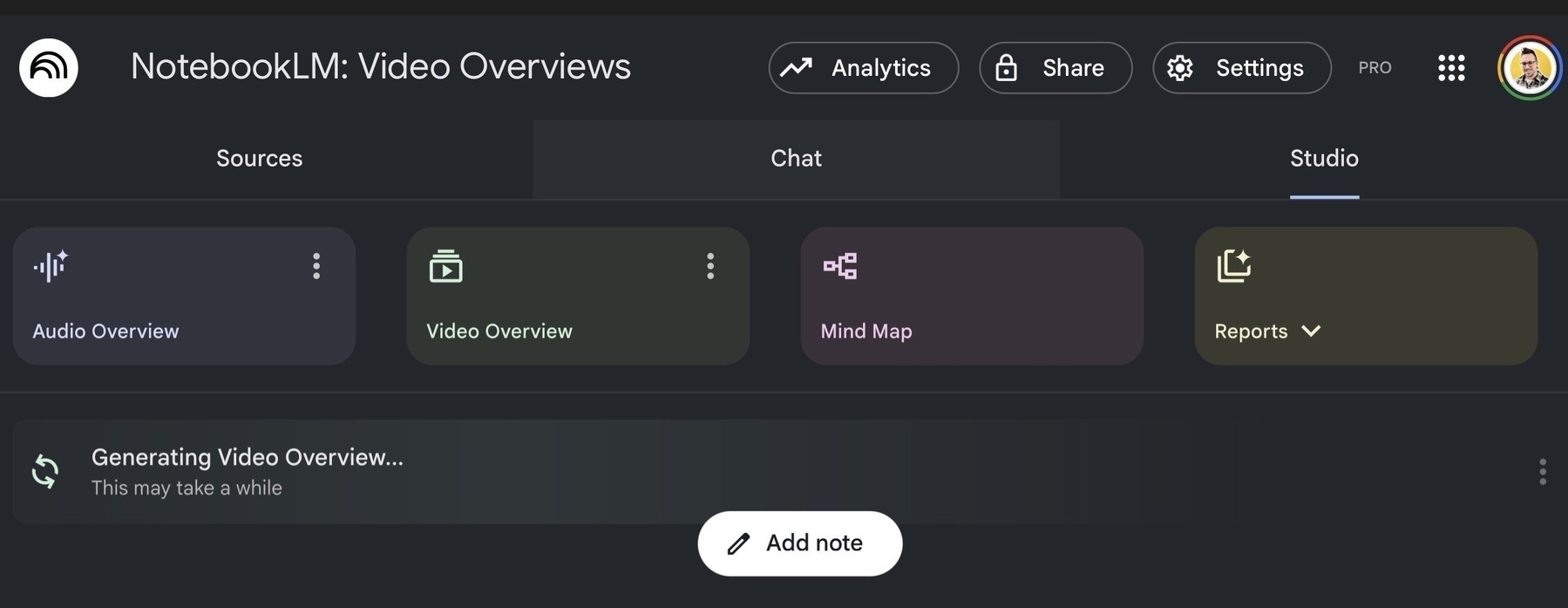
Task: Click the Reports sparkle icon
Action: pyautogui.click(x=1233, y=266)
